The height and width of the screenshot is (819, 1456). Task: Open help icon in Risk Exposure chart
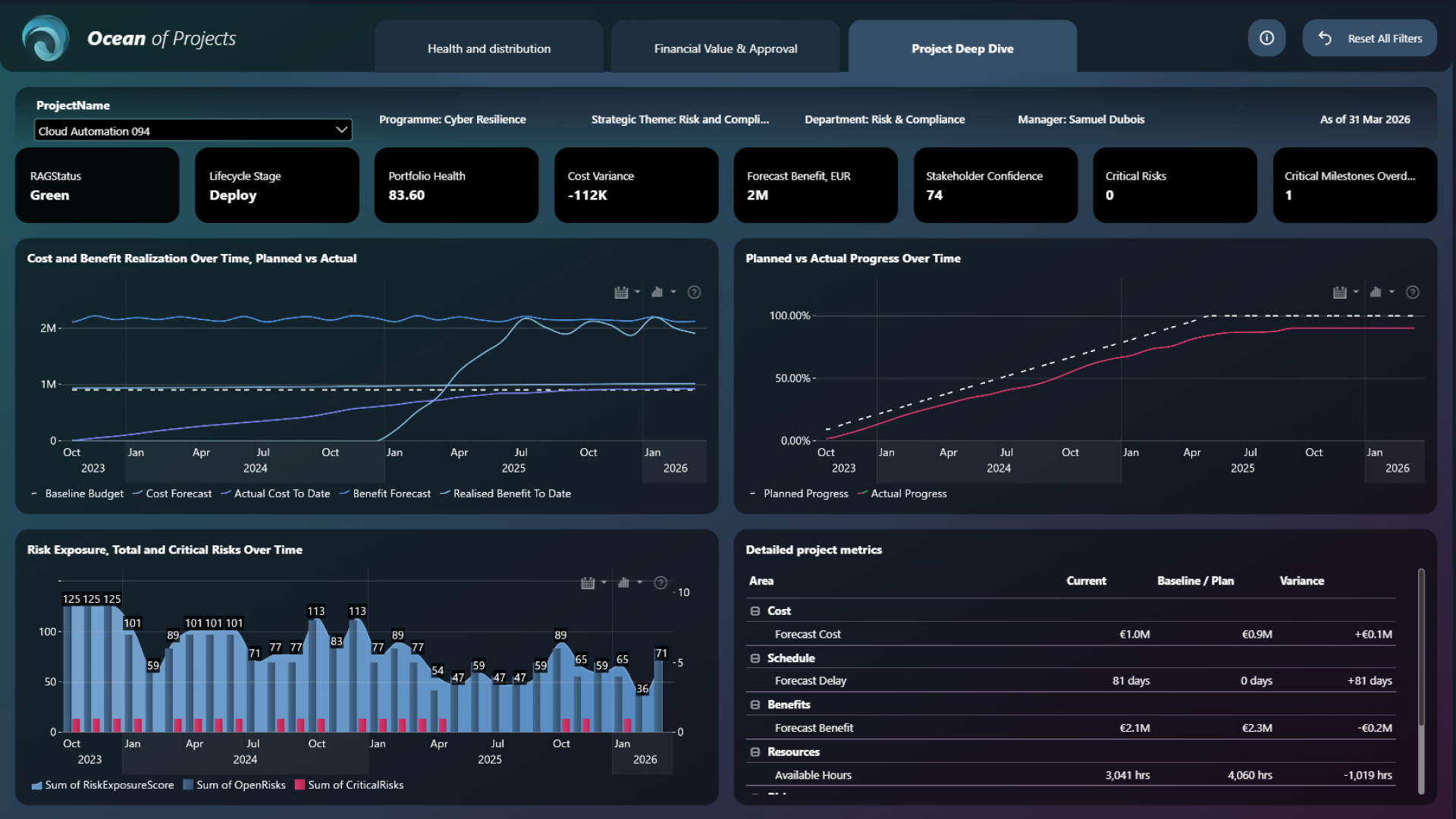coord(661,582)
